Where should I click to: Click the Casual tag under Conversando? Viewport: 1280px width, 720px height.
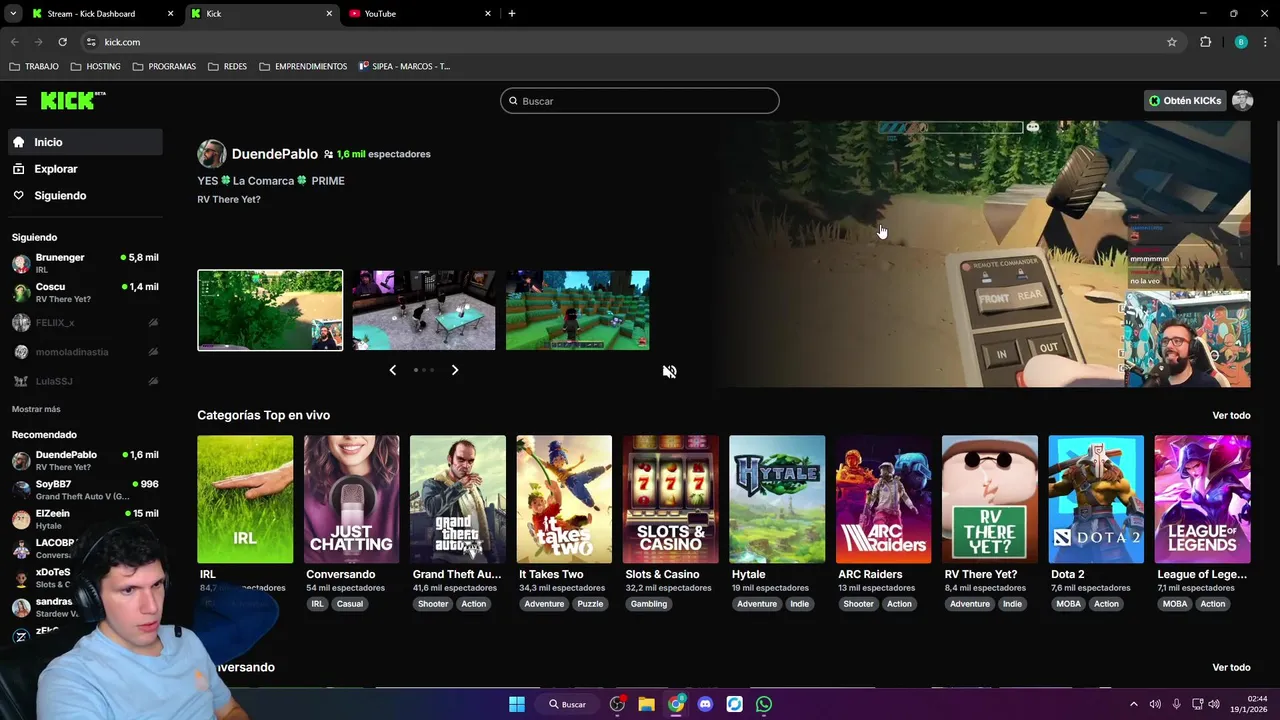click(x=350, y=604)
